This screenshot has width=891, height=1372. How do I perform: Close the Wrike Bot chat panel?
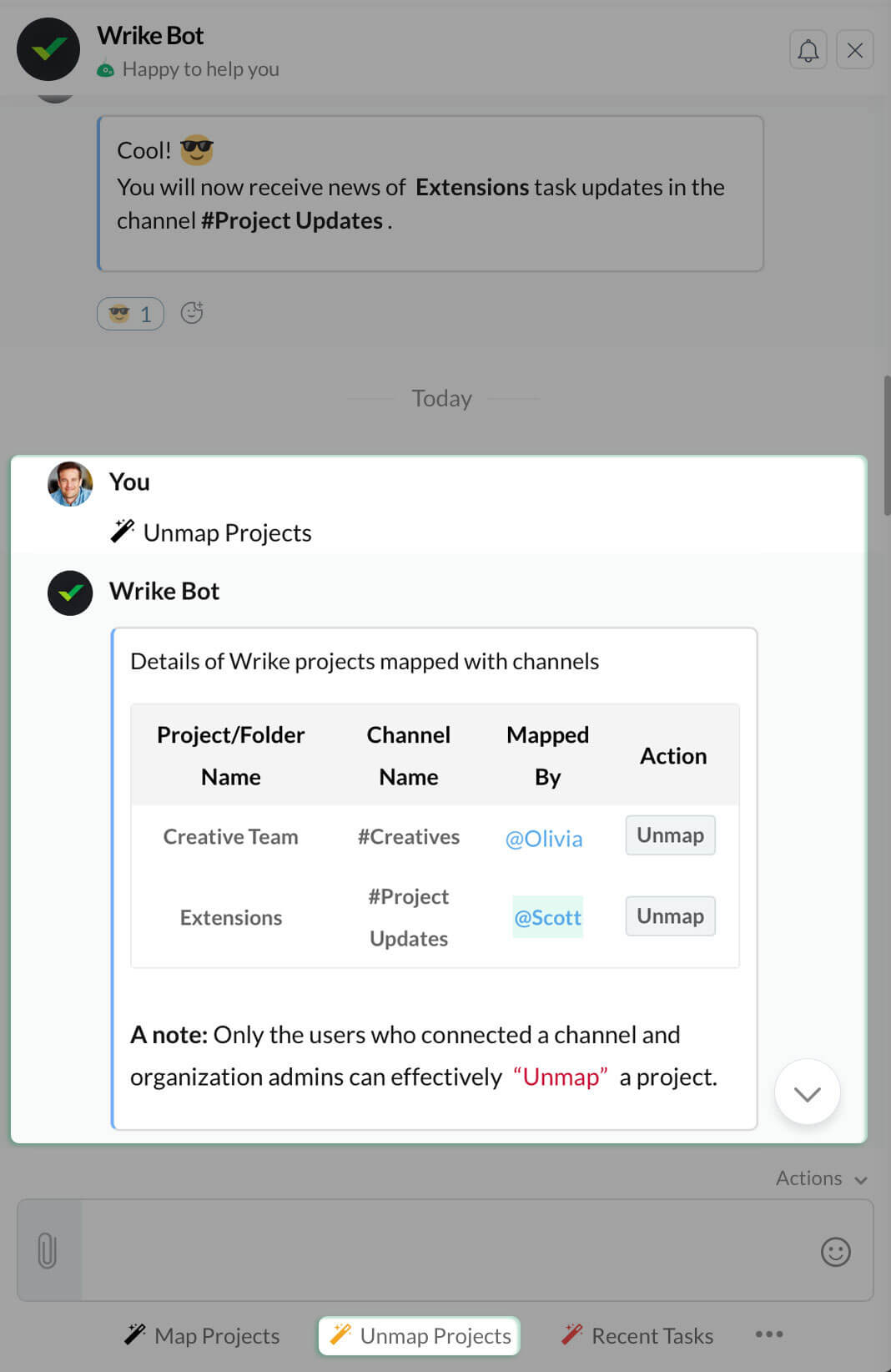pyautogui.click(x=855, y=50)
